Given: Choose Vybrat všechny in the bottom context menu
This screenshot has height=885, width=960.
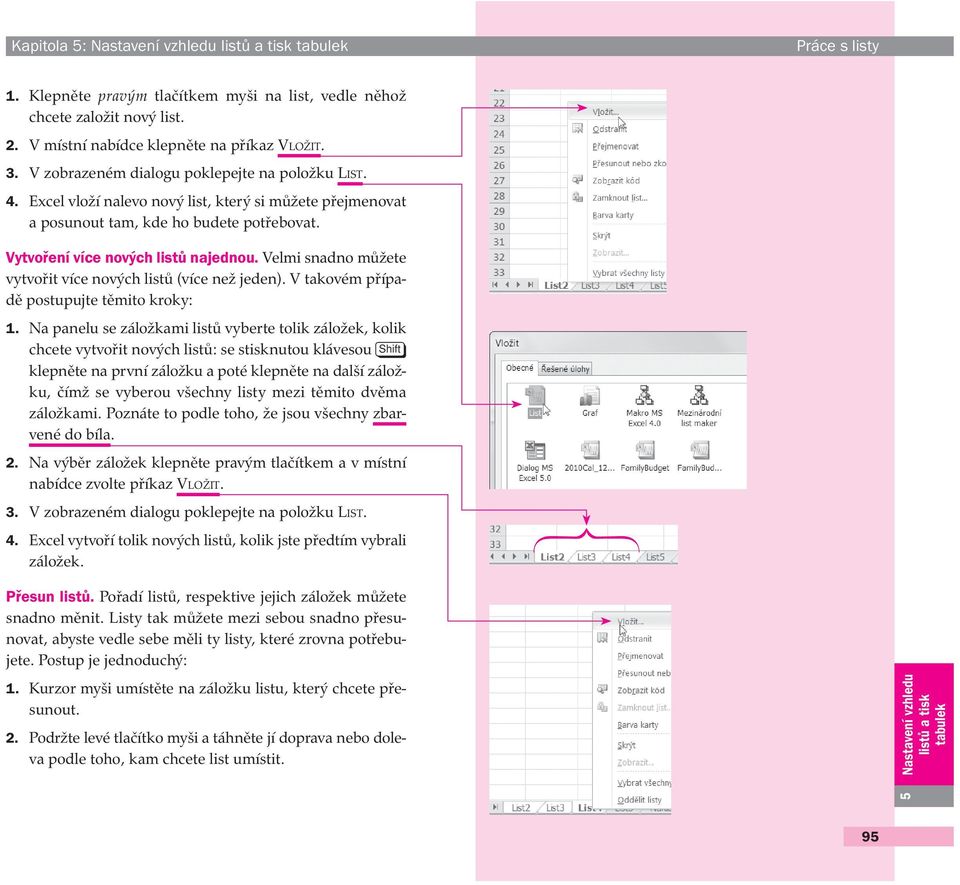Looking at the screenshot, I should 644,783.
